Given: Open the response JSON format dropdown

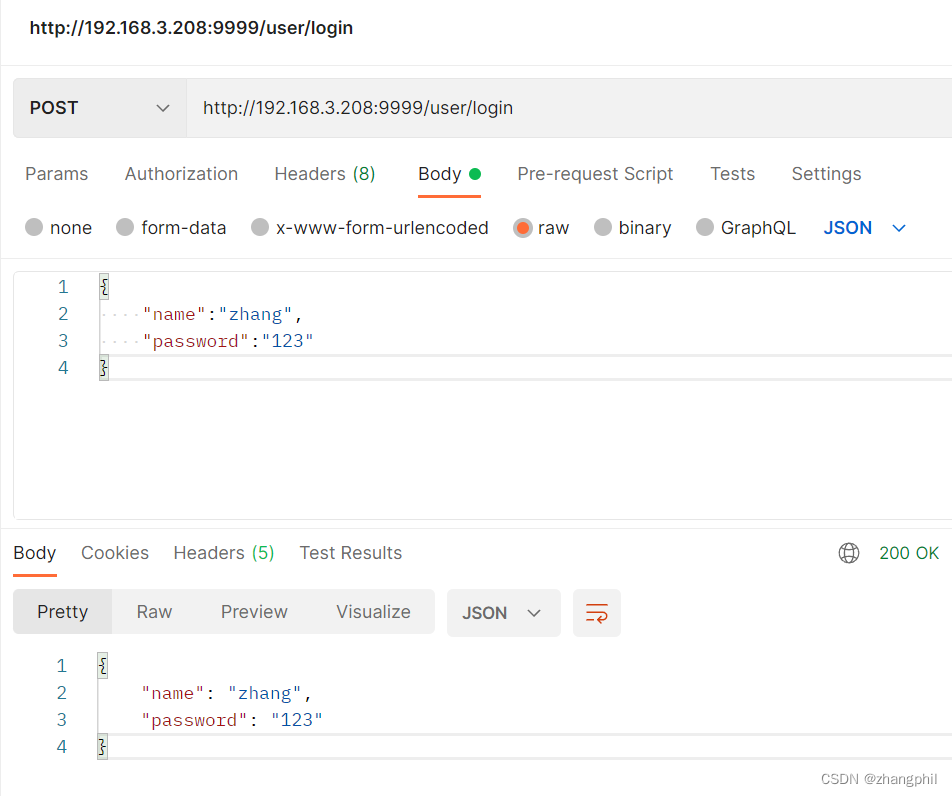Looking at the screenshot, I should [x=503, y=613].
